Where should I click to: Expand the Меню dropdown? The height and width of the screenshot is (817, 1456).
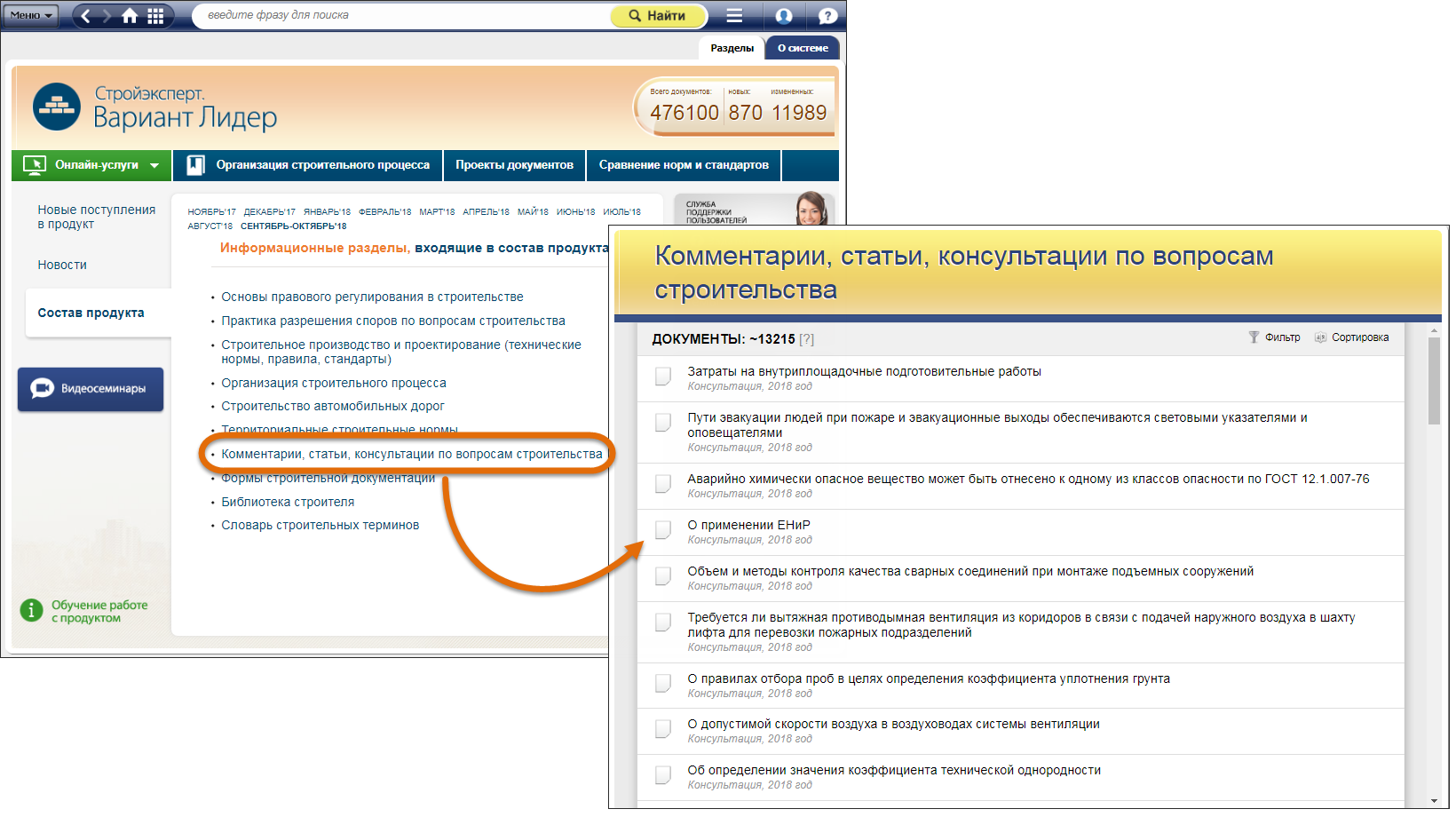click(x=31, y=15)
